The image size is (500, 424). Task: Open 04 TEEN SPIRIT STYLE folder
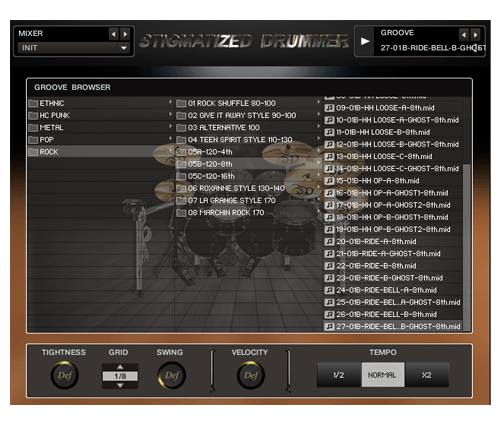249,140
